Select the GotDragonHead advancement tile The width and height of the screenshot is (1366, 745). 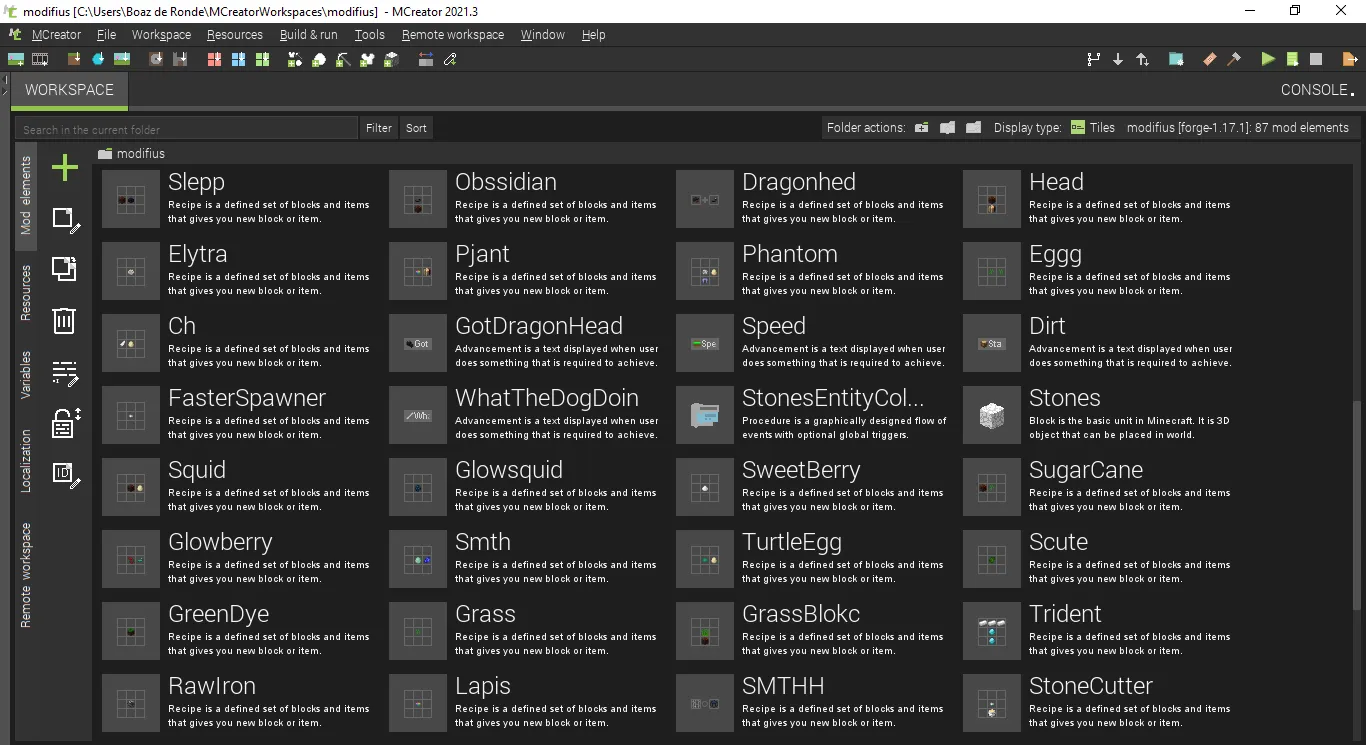click(525, 343)
